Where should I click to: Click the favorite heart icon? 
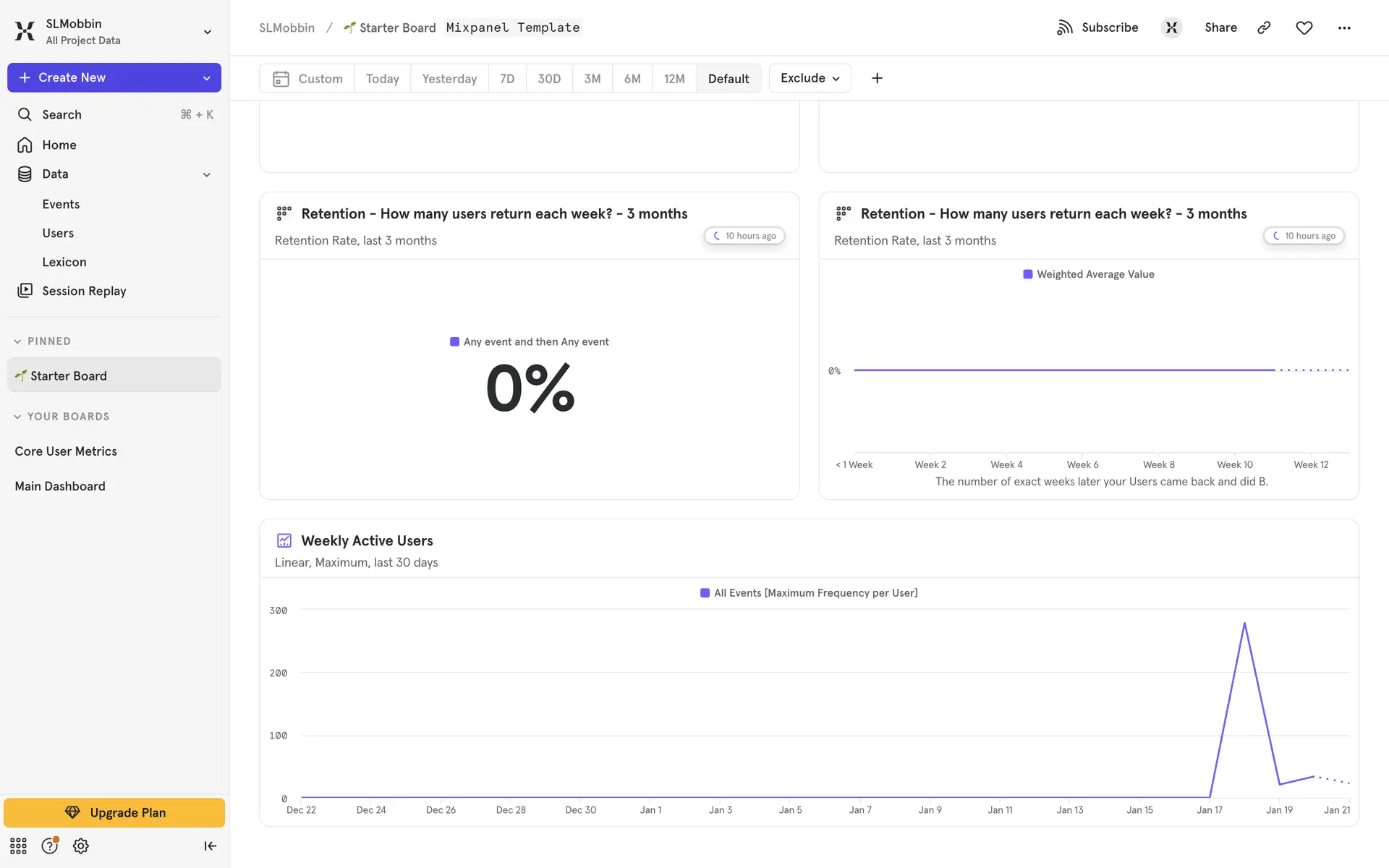click(1304, 27)
